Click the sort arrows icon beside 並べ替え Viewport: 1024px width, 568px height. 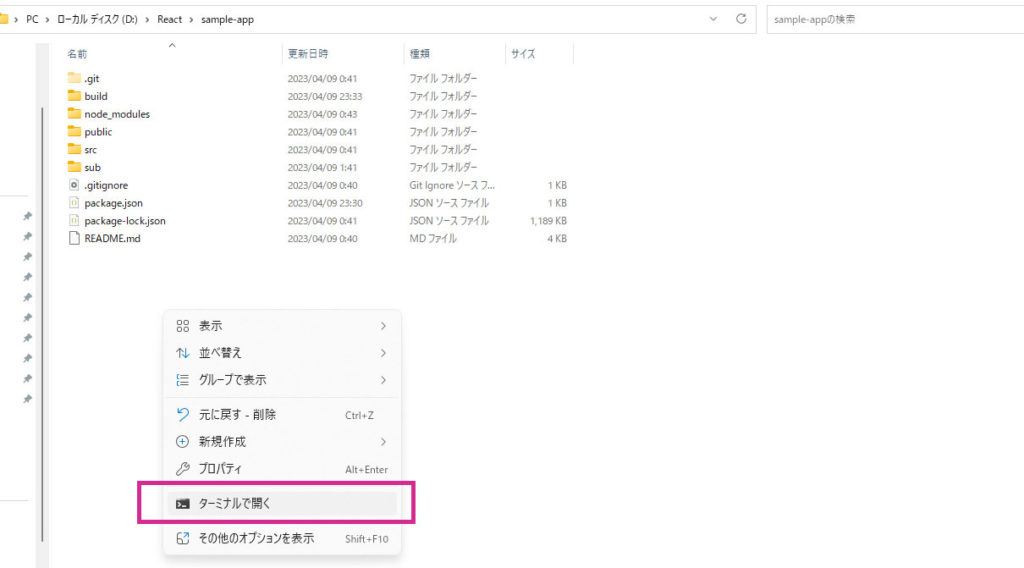[x=182, y=353]
